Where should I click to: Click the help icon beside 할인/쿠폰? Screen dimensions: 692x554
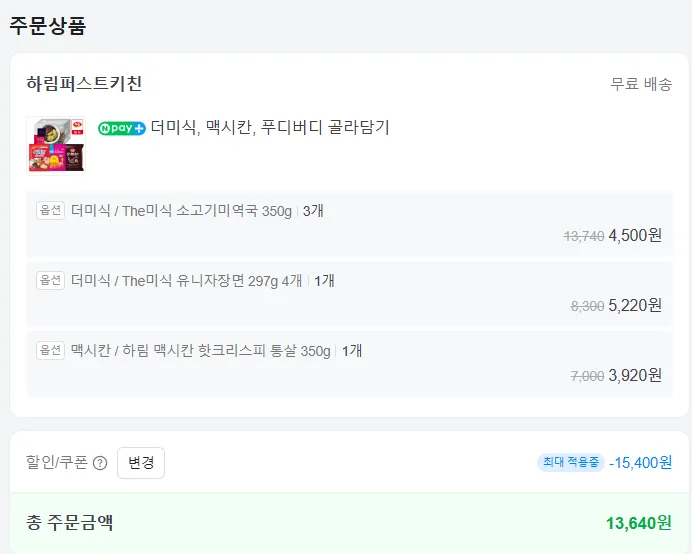100,463
